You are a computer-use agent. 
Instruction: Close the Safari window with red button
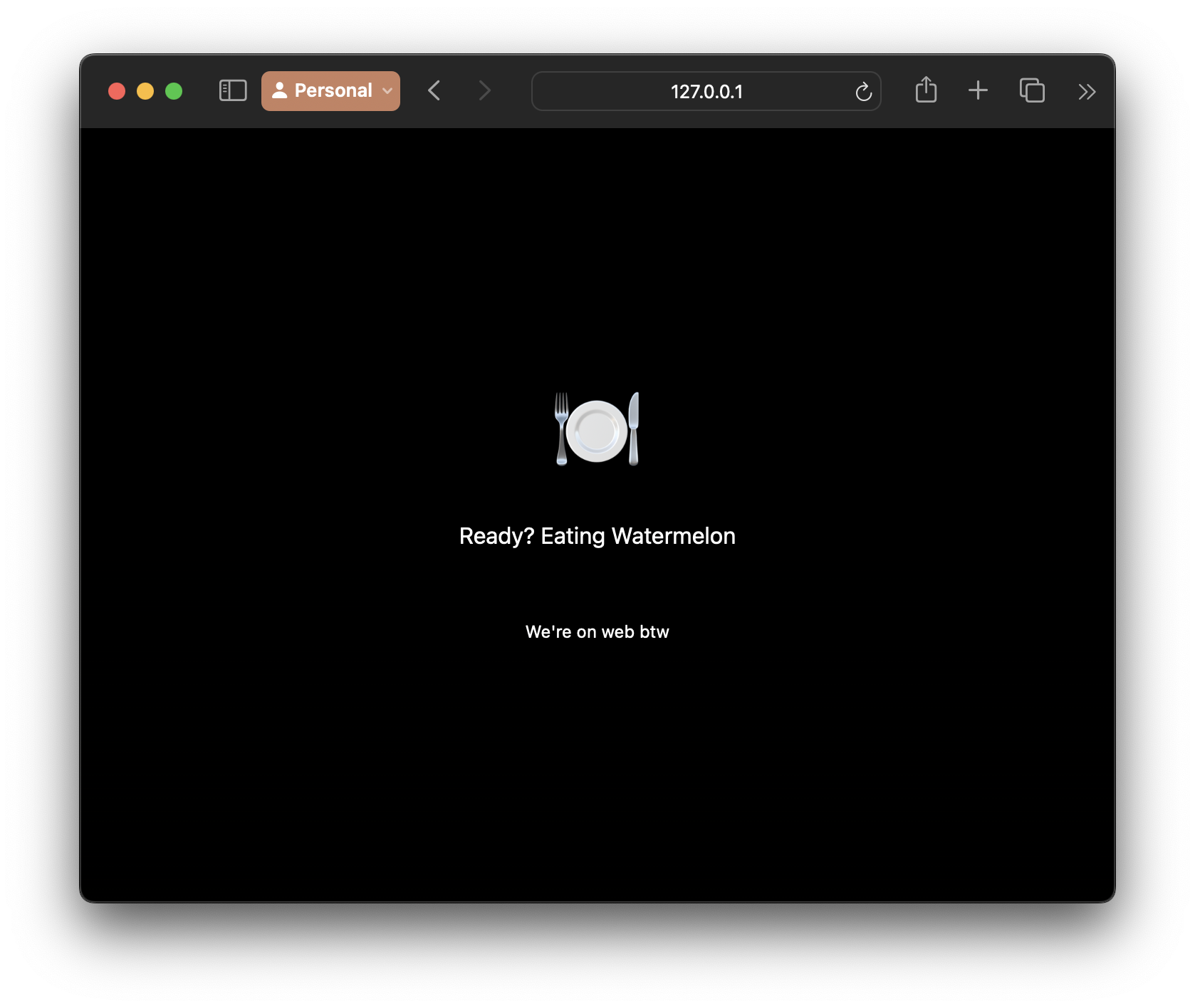pyautogui.click(x=117, y=91)
